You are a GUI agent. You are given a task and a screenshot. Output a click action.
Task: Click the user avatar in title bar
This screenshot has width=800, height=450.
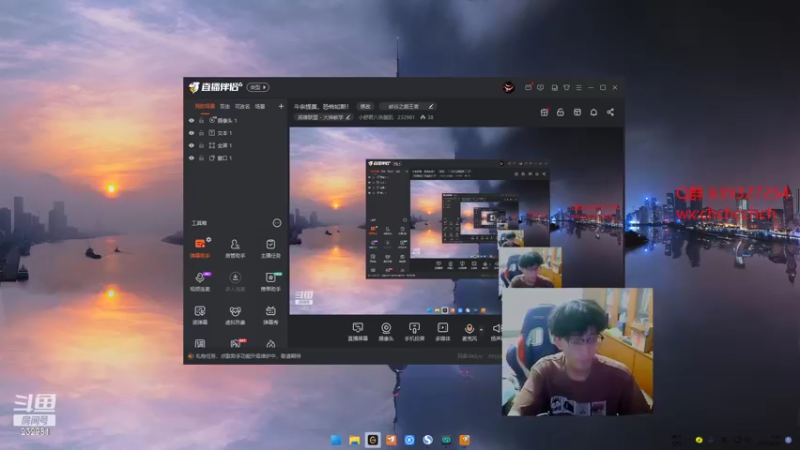[508, 87]
